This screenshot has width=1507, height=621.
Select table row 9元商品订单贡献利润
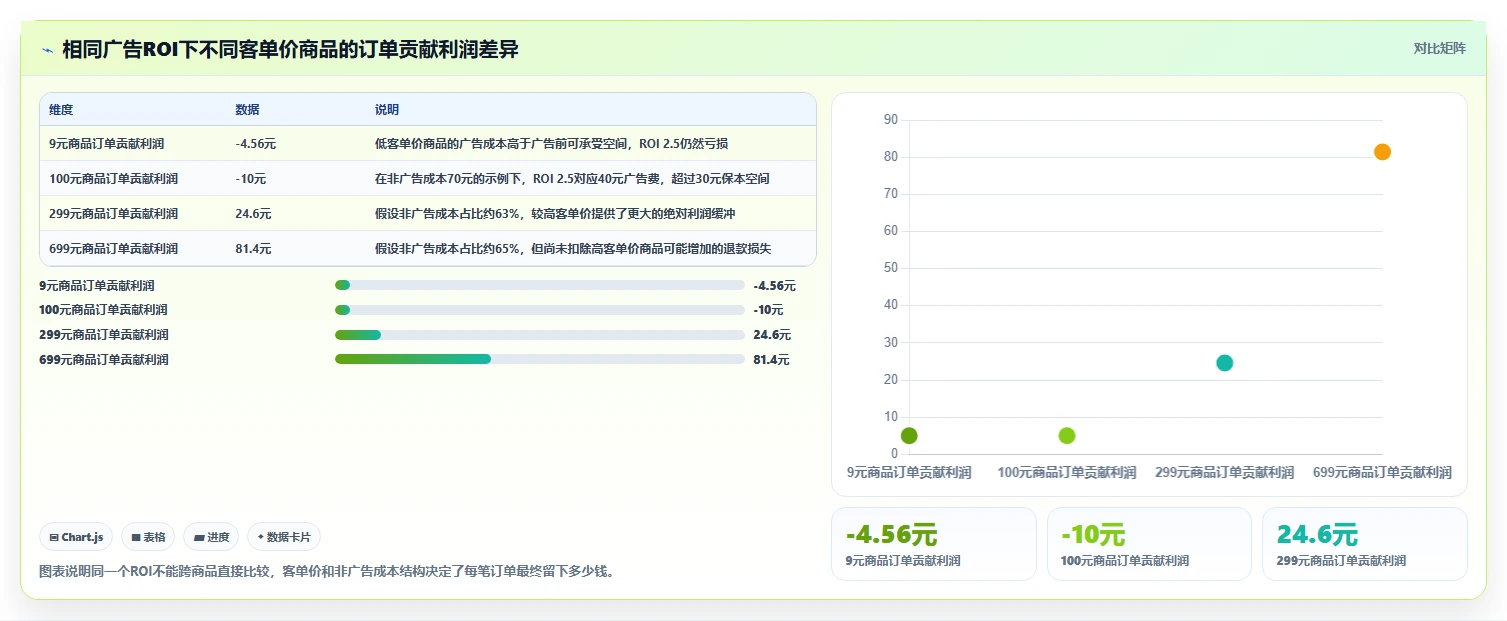pos(428,144)
